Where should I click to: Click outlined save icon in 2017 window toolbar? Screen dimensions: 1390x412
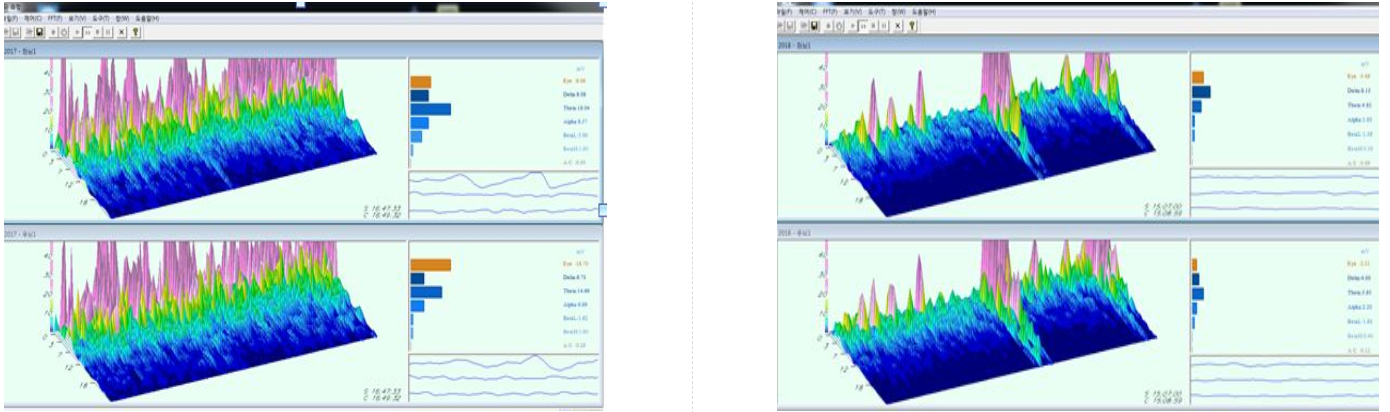coord(15,32)
